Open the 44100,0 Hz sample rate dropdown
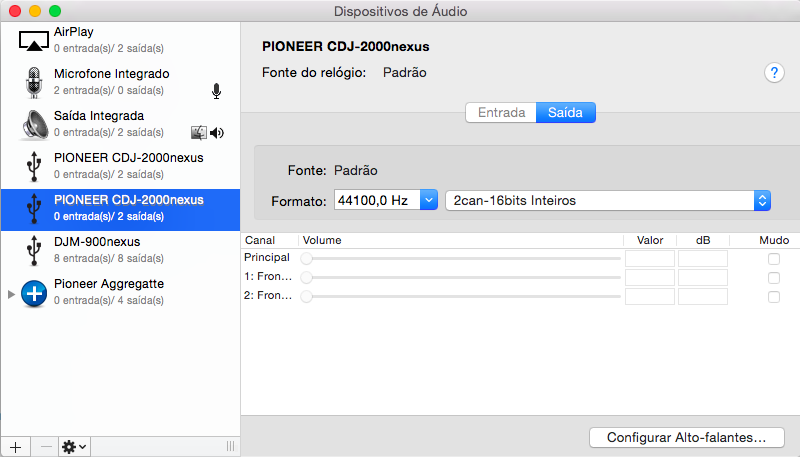 point(428,200)
